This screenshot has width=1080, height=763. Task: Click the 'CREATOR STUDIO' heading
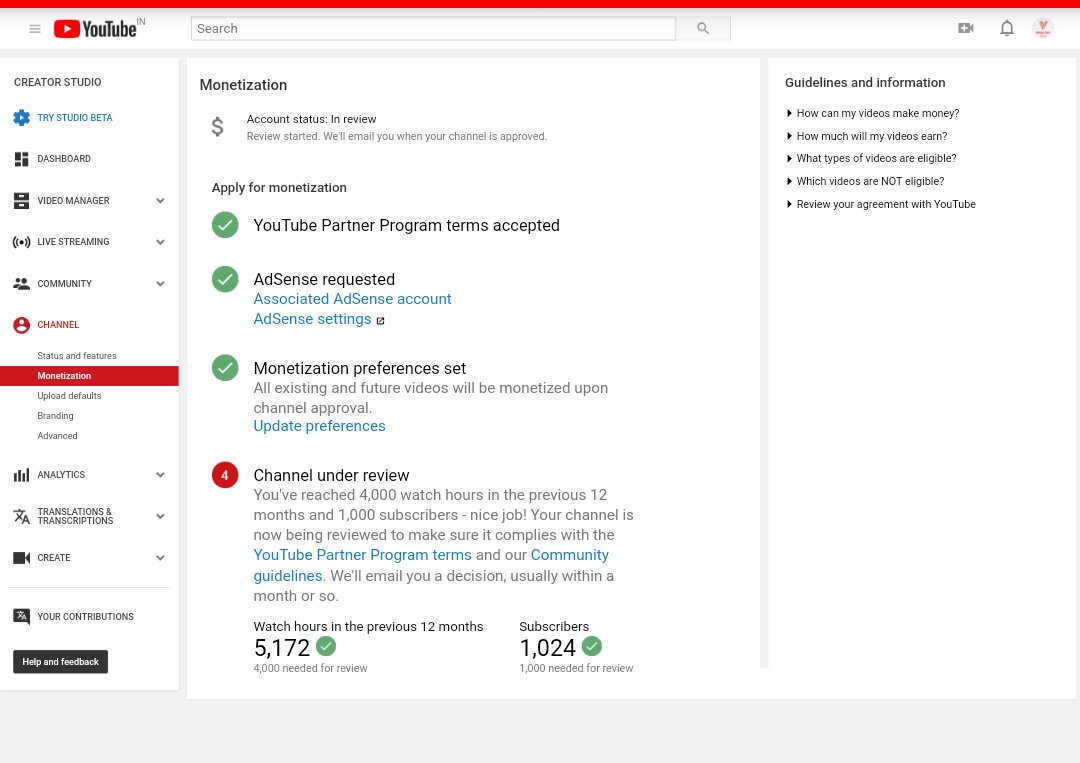pos(58,83)
